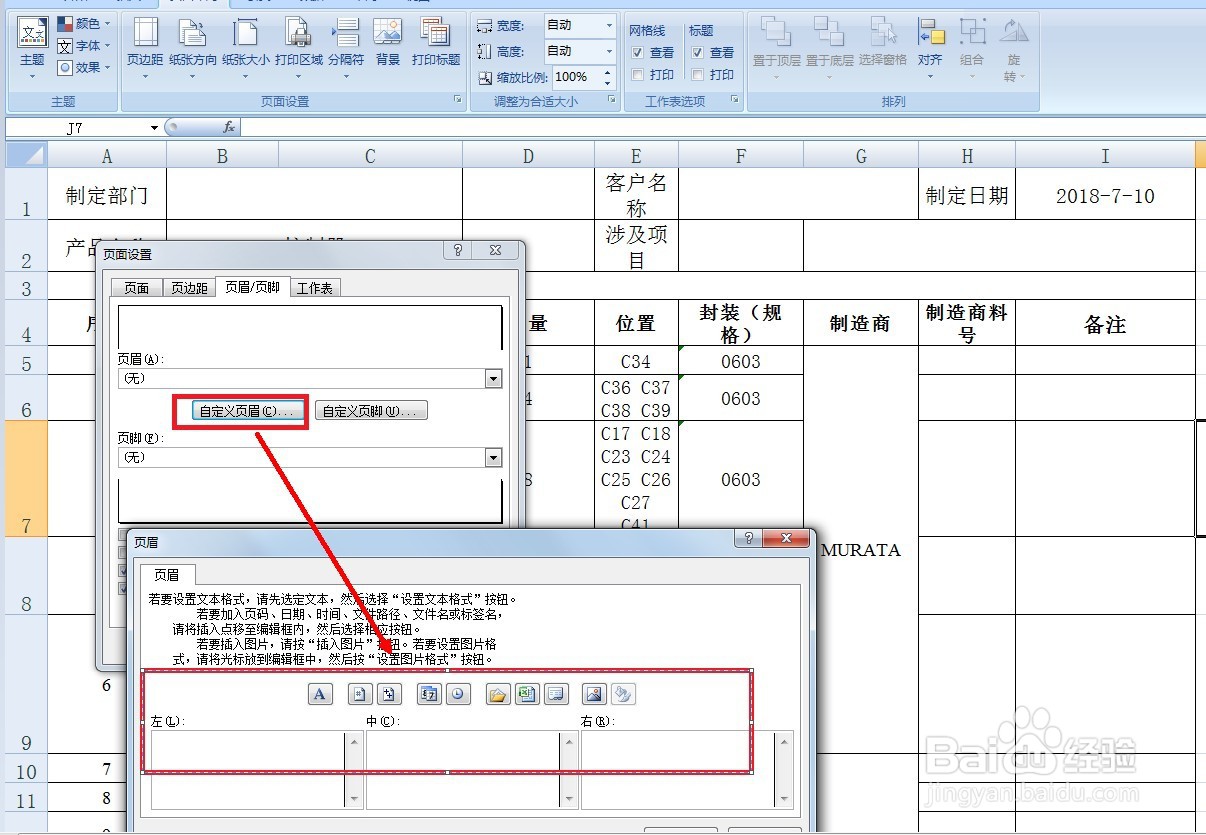Click the insert time icon
The image size is (1206, 835).
point(459,694)
